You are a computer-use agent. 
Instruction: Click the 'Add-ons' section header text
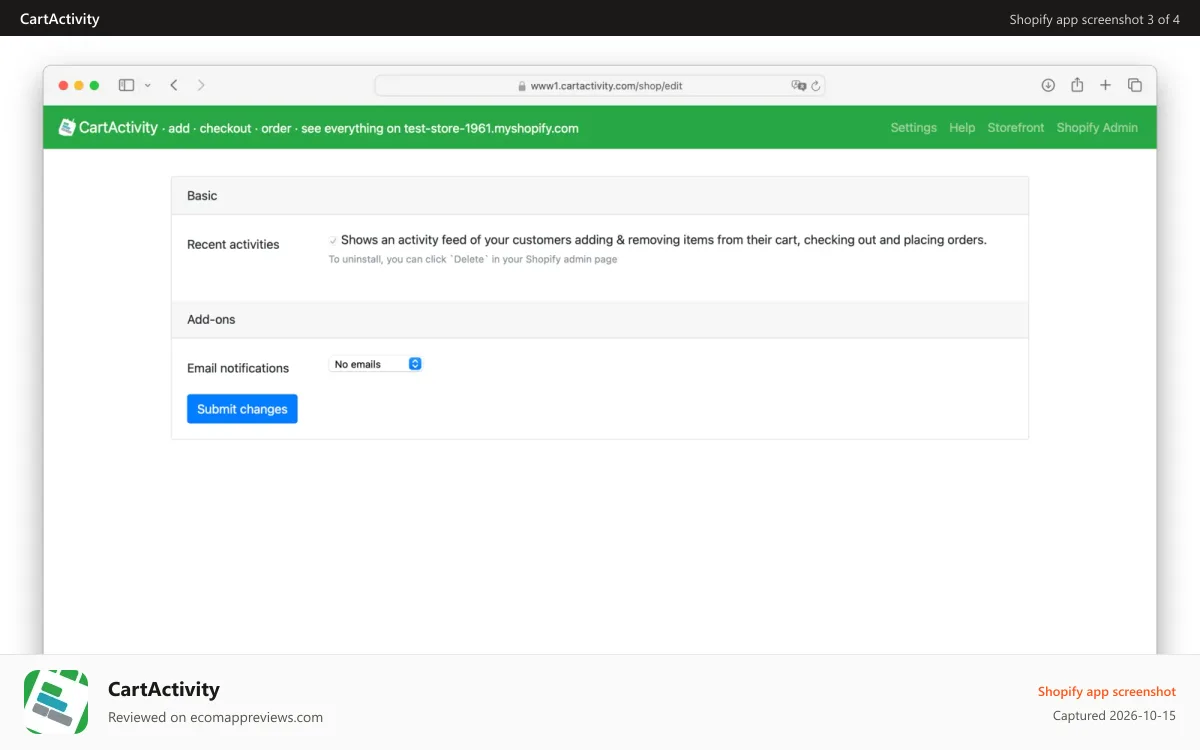point(211,320)
